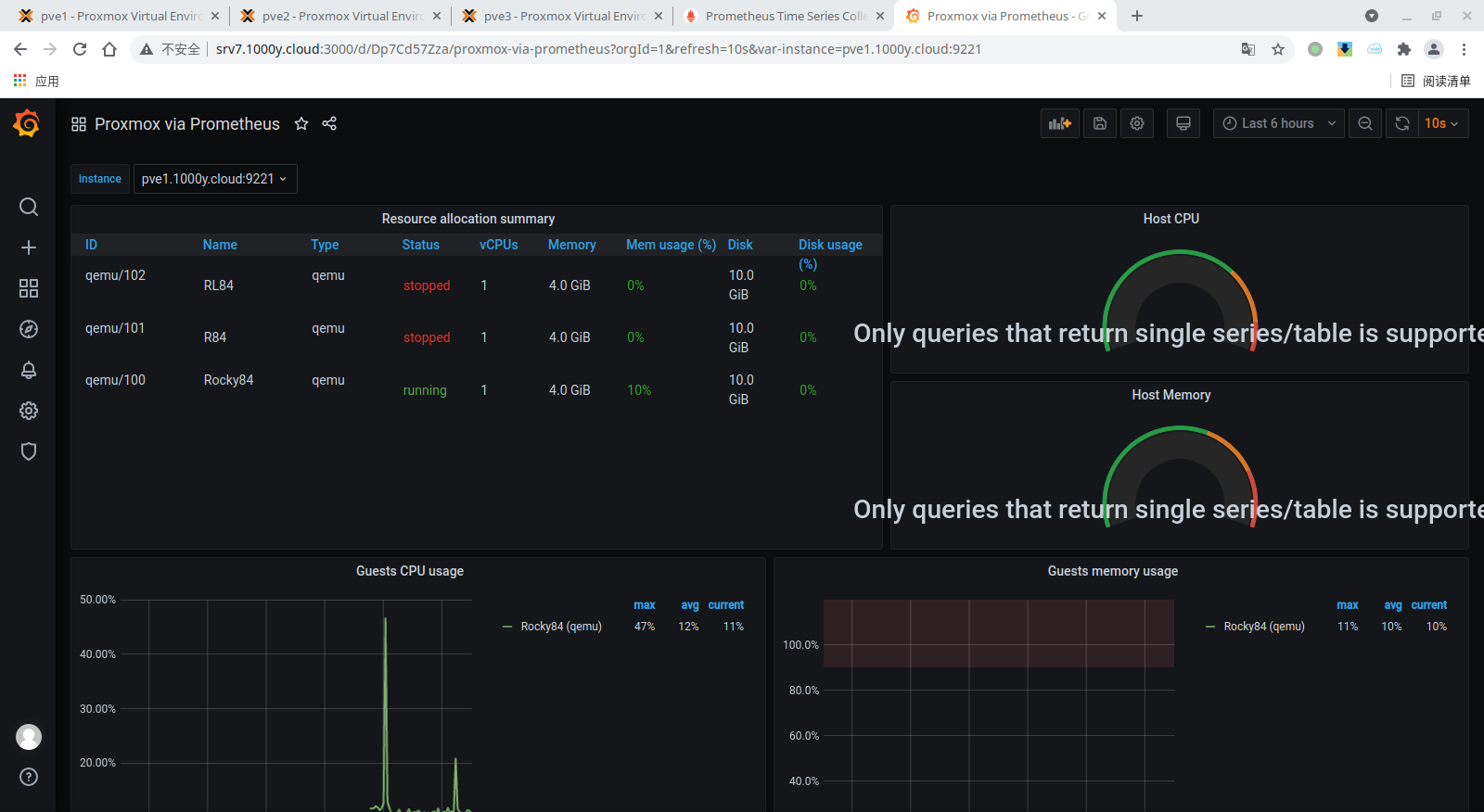The width and height of the screenshot is (1484, 812).
Task: Click the Rocky84 green legend color line
Action: [507, 627]
